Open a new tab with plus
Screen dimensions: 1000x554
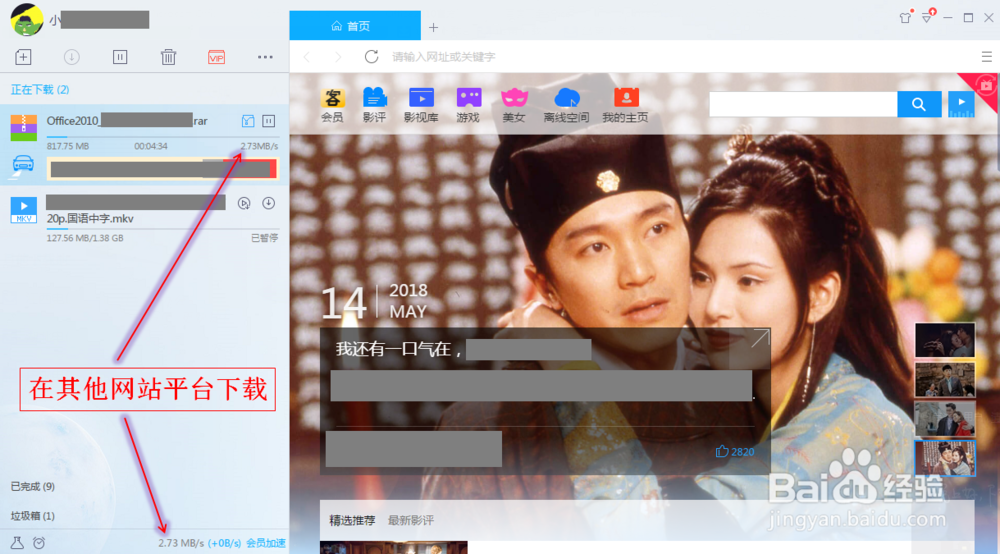tap(434, 27)
